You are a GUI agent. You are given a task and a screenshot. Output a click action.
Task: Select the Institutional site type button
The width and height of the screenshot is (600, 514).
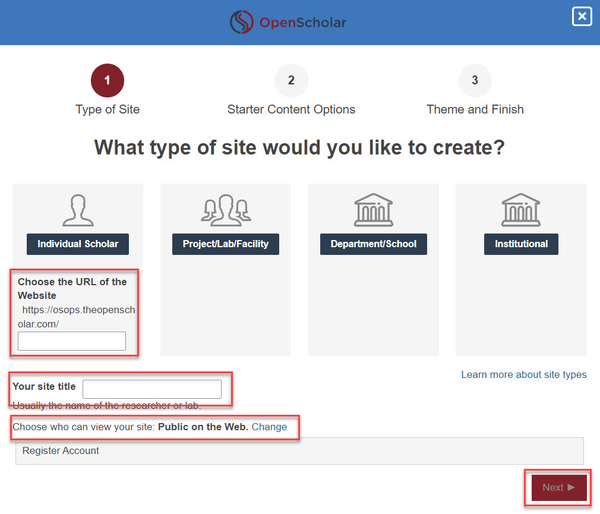point(521,244)
